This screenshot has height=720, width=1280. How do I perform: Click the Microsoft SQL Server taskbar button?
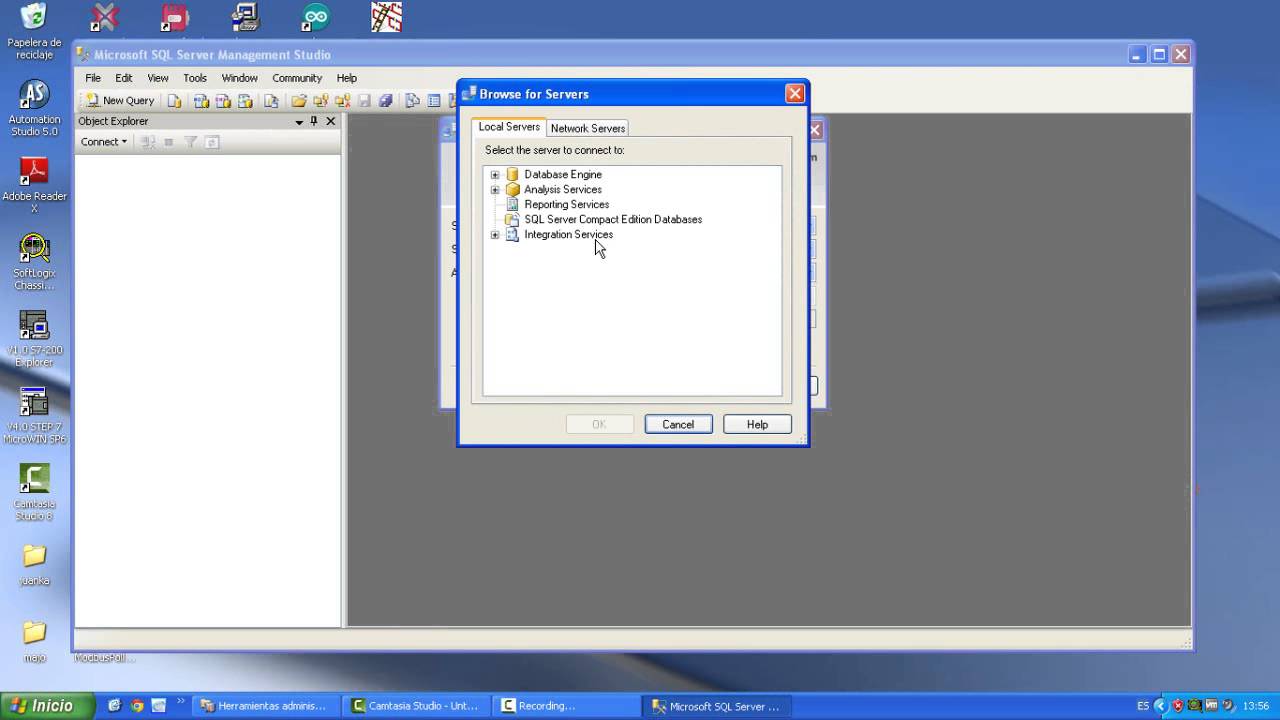(x=716, y=706)
